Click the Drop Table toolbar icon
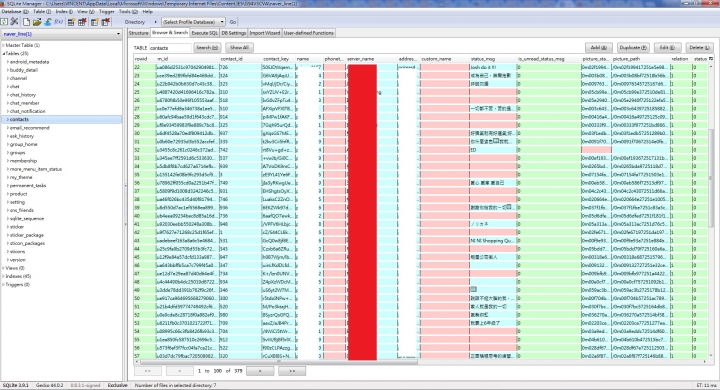 tap(82, 22)
